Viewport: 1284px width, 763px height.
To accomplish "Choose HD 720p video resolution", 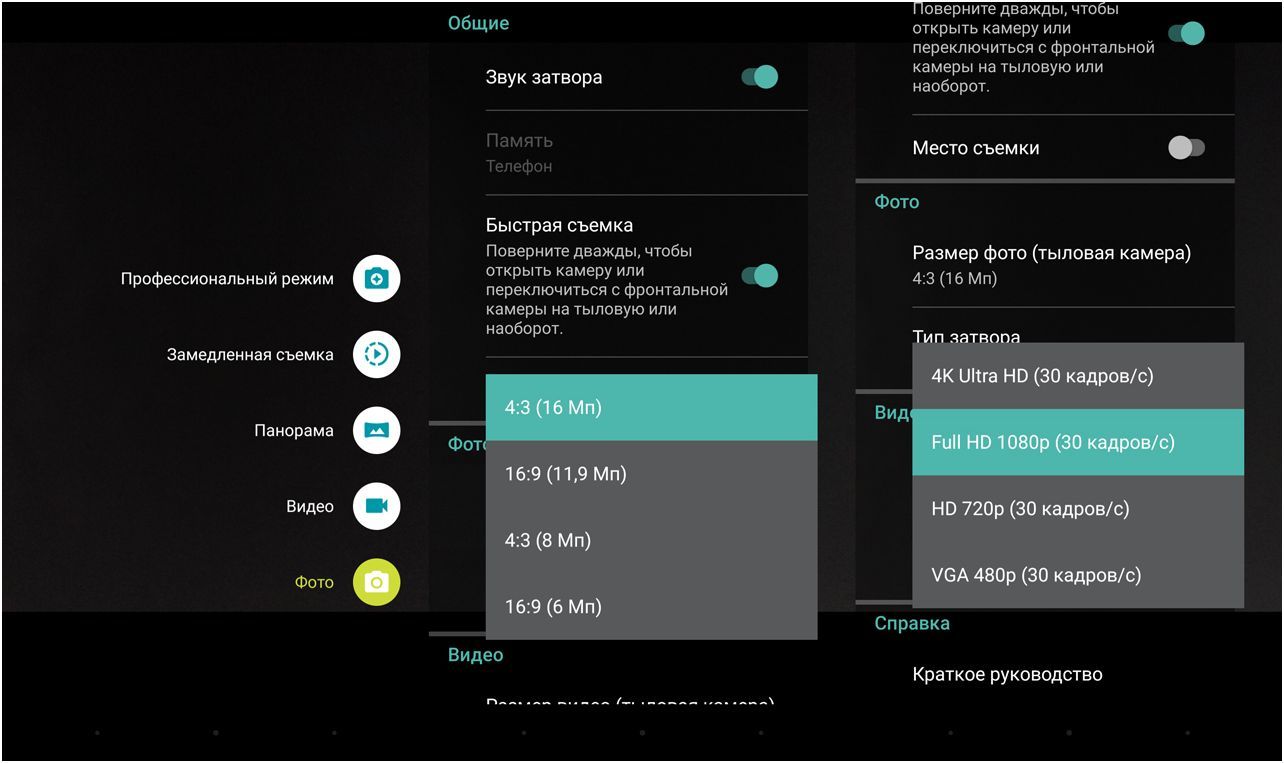I will 1077,509.
